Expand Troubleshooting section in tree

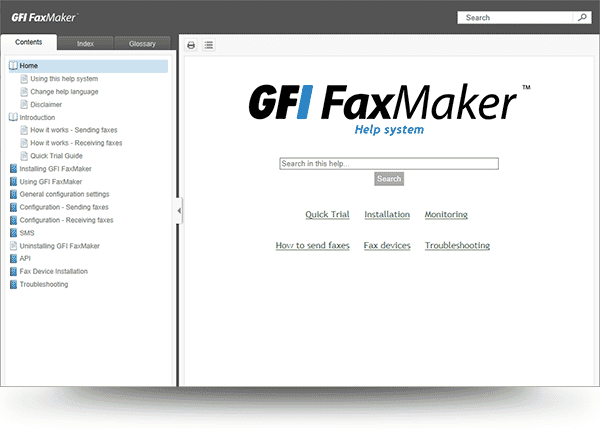(44, 284)
